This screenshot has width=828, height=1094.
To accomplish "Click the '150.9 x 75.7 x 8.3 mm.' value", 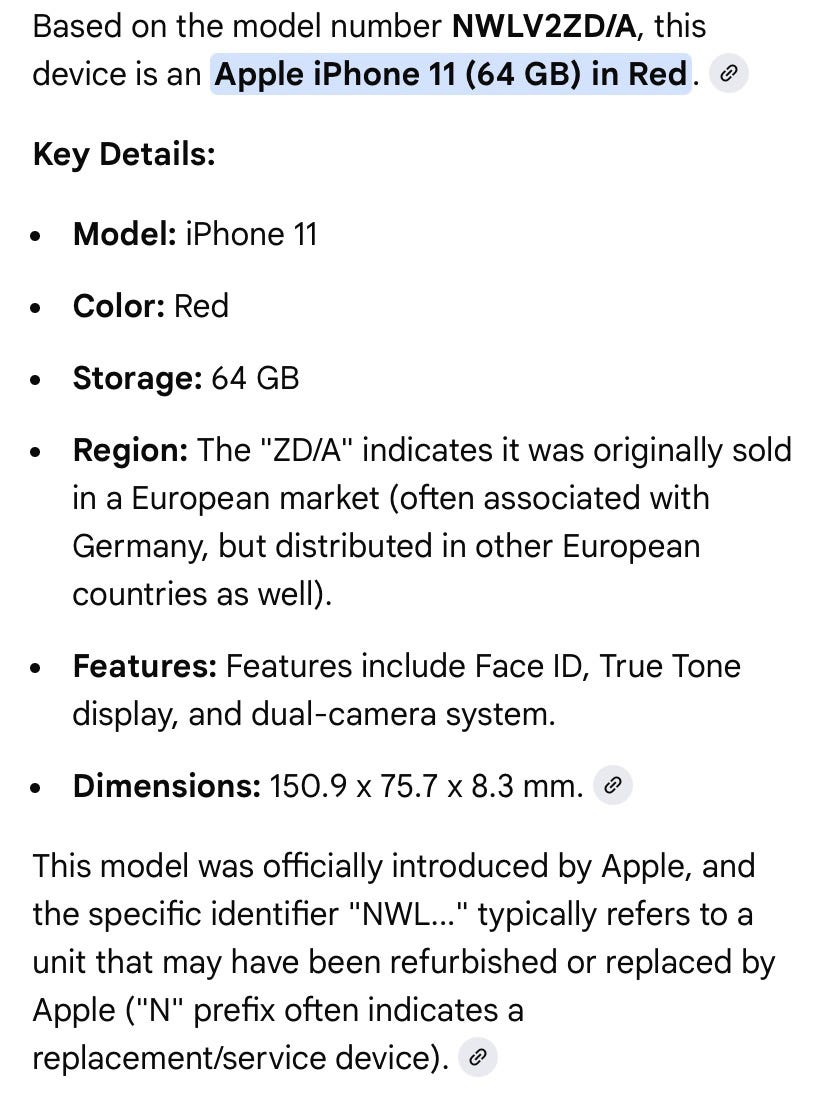I will pos(426,786).
